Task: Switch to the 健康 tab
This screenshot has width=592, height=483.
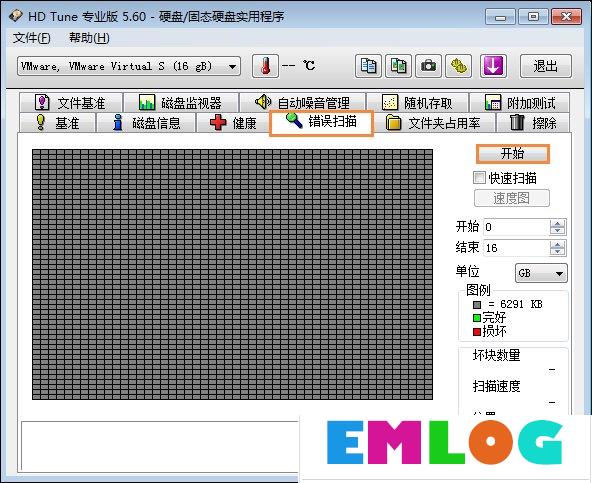Action: click(233, 123)
